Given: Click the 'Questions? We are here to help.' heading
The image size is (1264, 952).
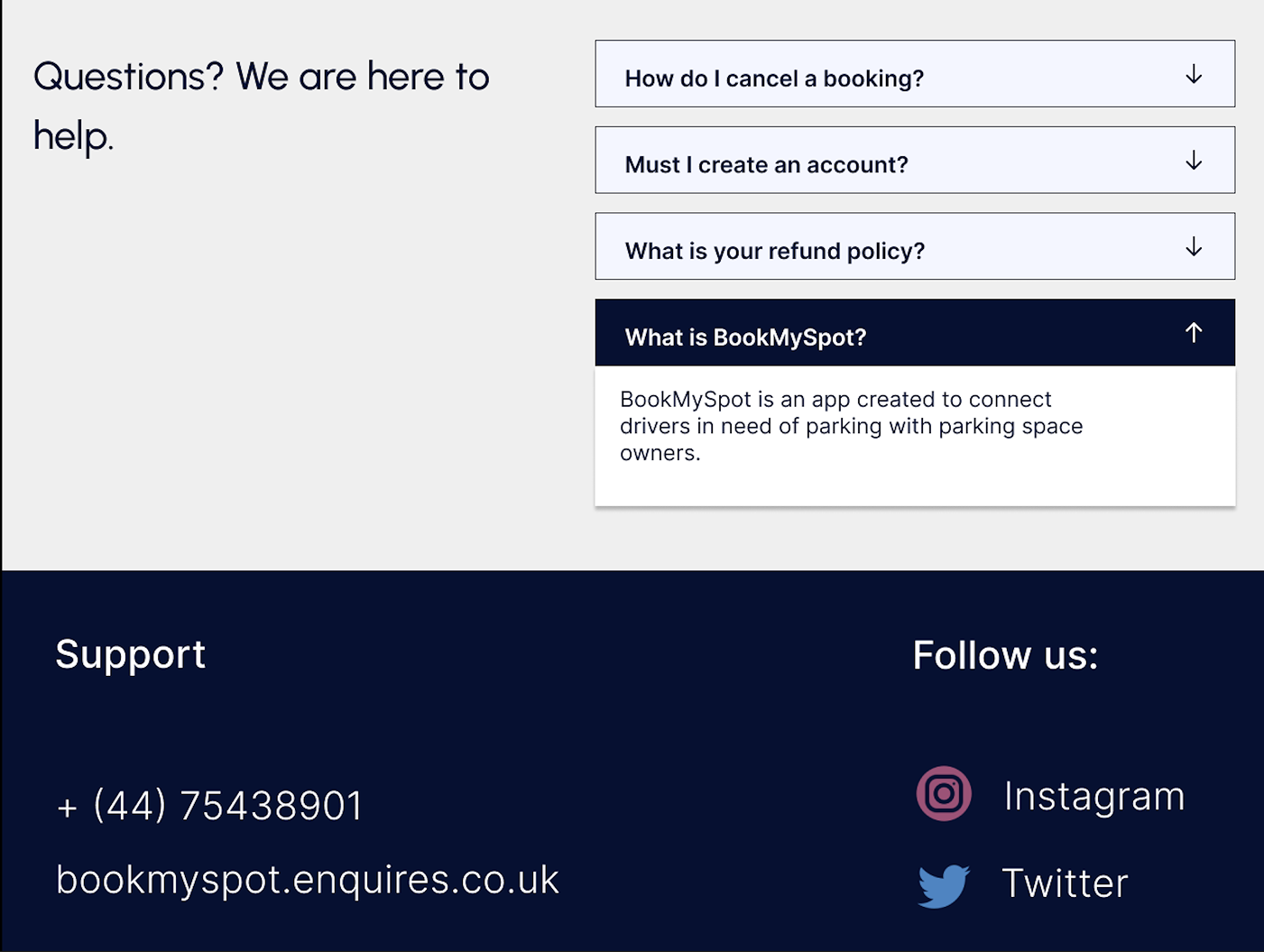Looking at the screenshot, I should (261, 106).
